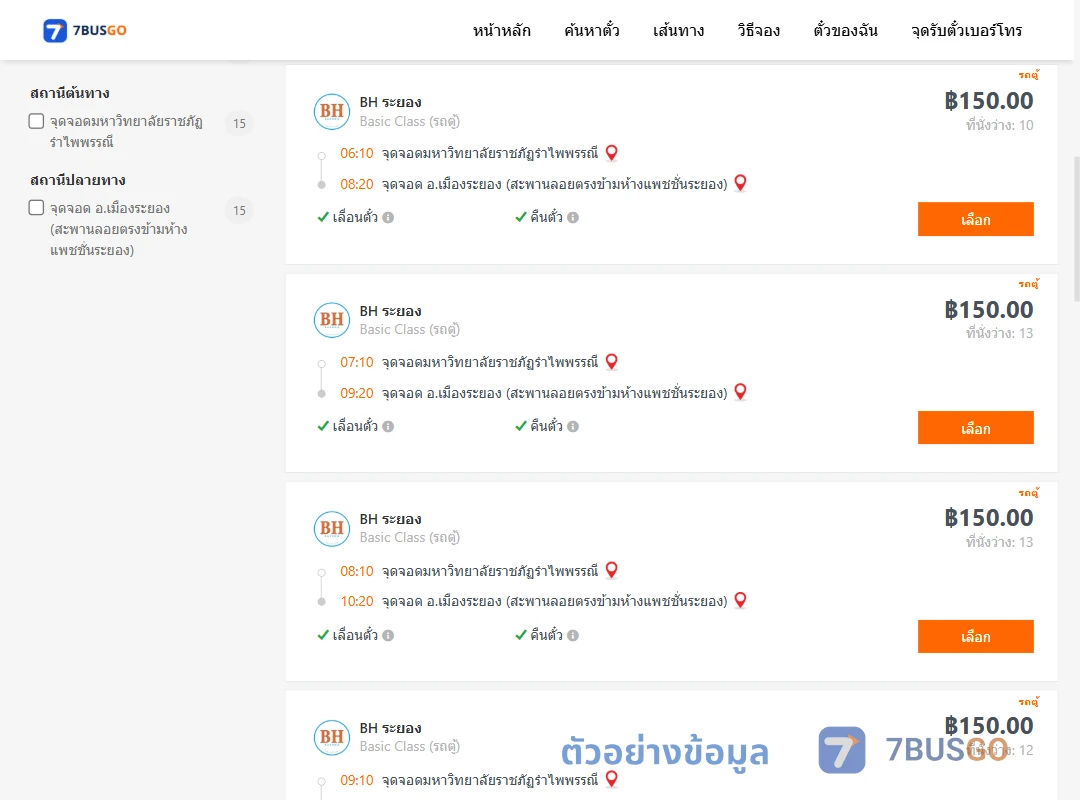Click the 7BUSGO logo in header
This screenshot has width=1080, height=800.
click(x=85, y=30)
